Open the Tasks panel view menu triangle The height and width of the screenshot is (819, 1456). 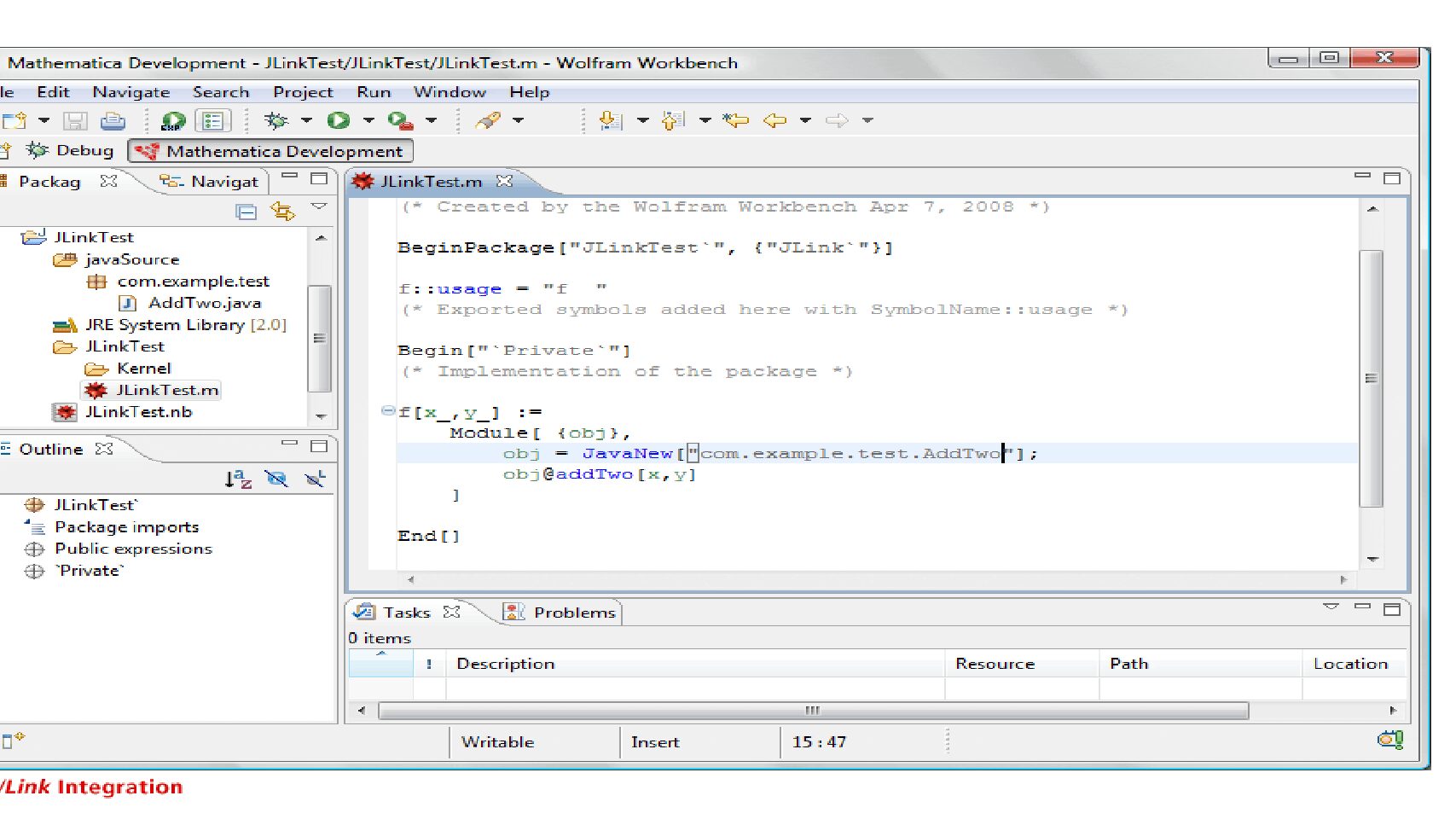1331,607
